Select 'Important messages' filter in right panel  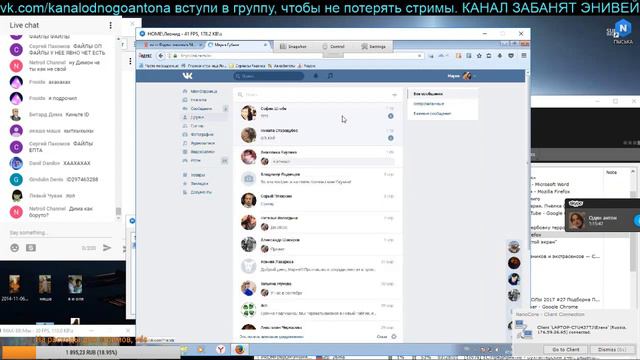tap(443, 113)
